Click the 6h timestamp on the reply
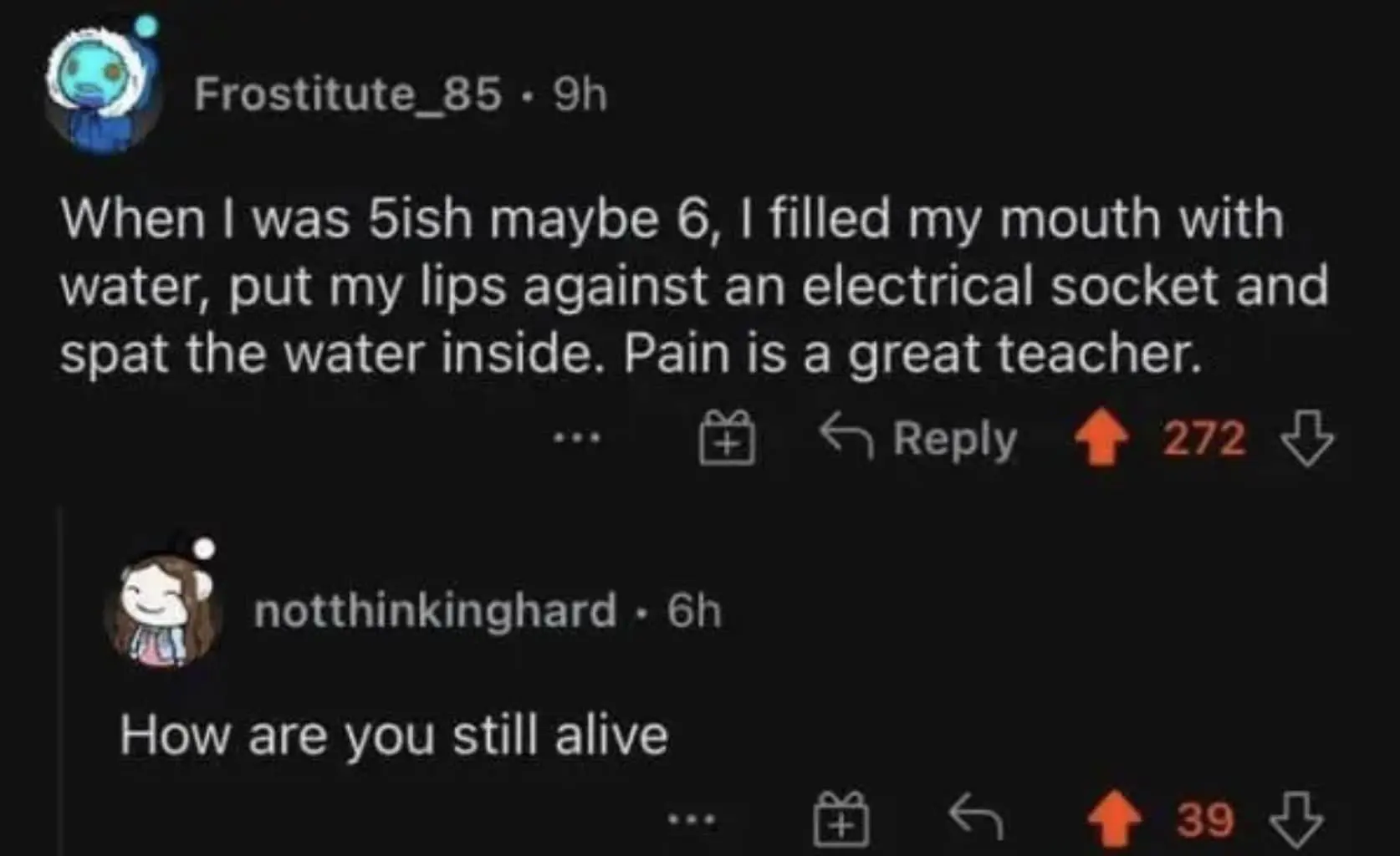 coord(694,611)
